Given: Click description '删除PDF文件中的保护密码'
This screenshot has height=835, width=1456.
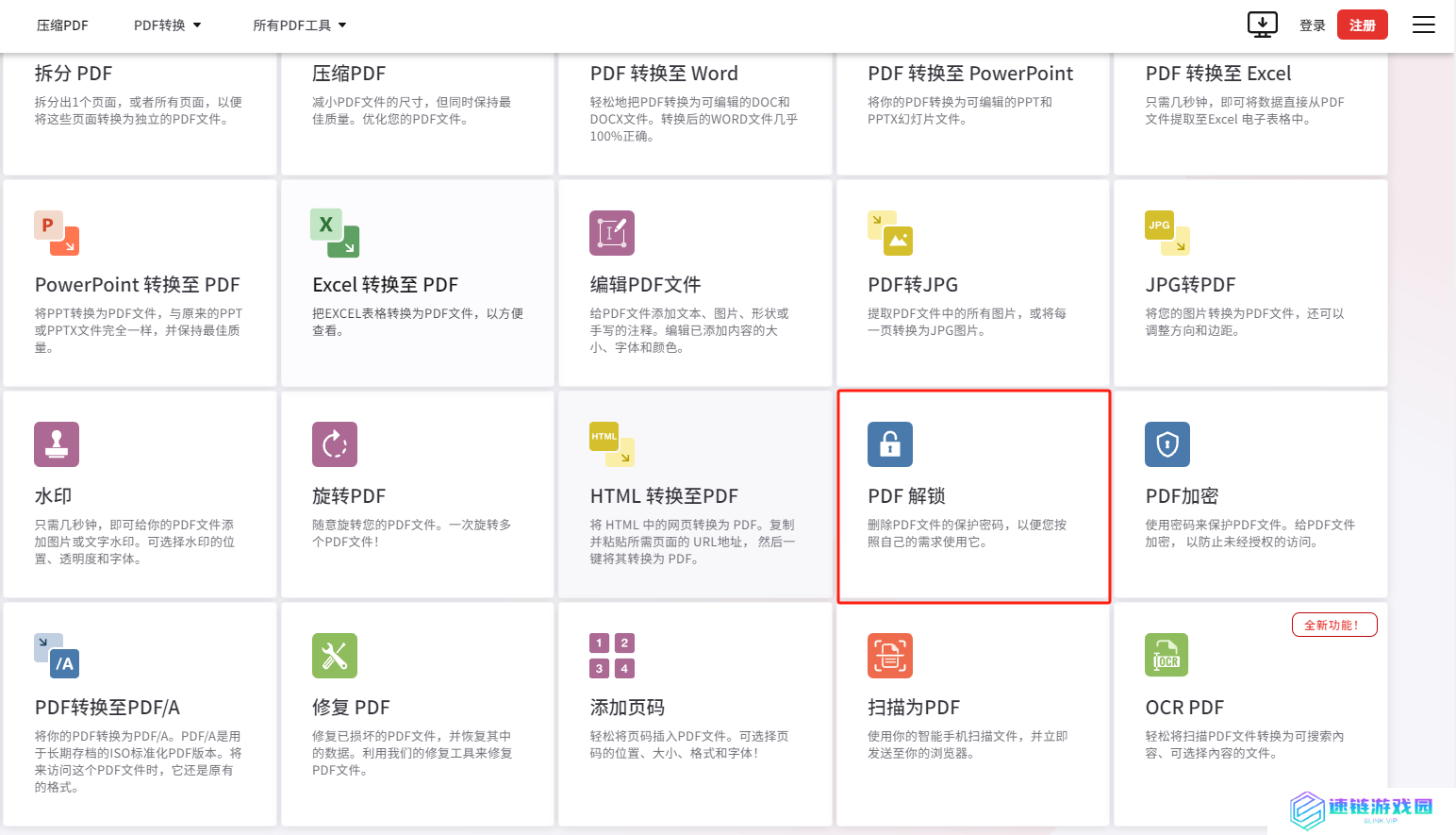Looking at the screenshot, I should coord(968,533).
